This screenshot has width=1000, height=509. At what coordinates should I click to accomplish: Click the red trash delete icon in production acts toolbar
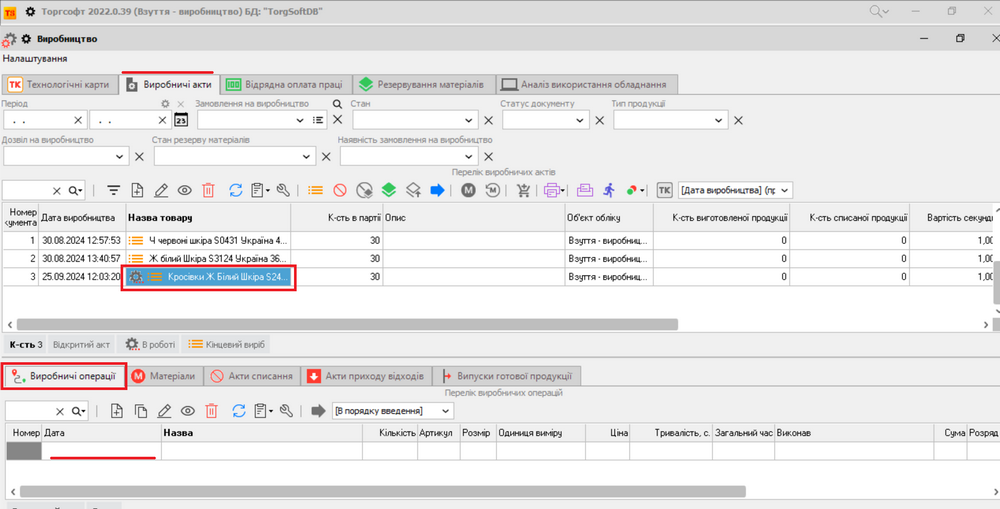(x=209, y=190)
